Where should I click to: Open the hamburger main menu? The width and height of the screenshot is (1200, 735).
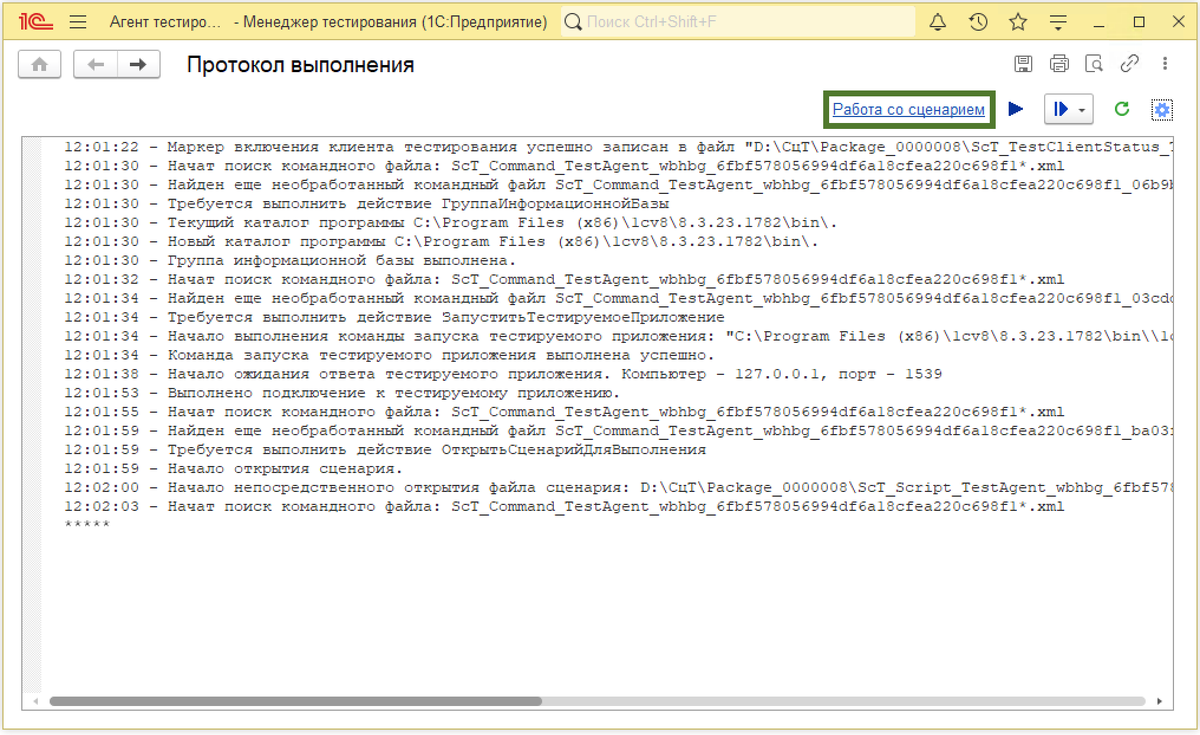coord(80,22)
